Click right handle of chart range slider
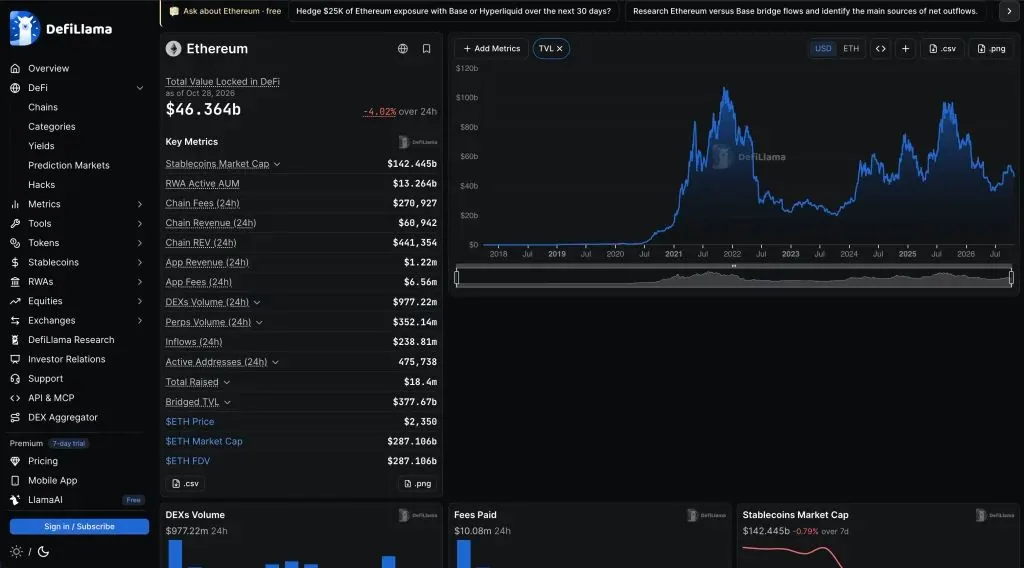The image size is (1024, 568). click(1011, 278)
